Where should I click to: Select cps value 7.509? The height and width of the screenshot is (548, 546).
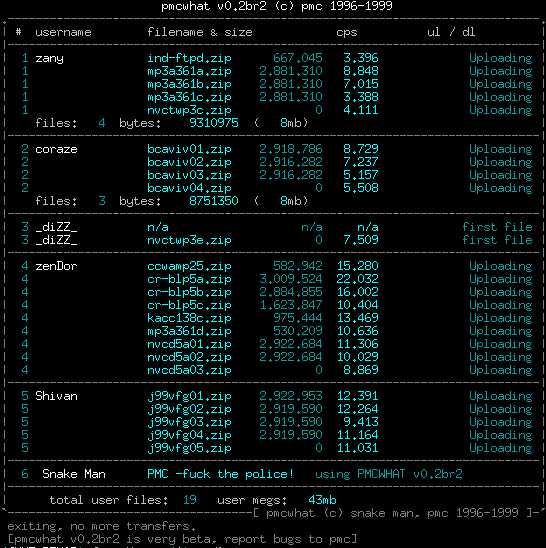click(361, 240)
